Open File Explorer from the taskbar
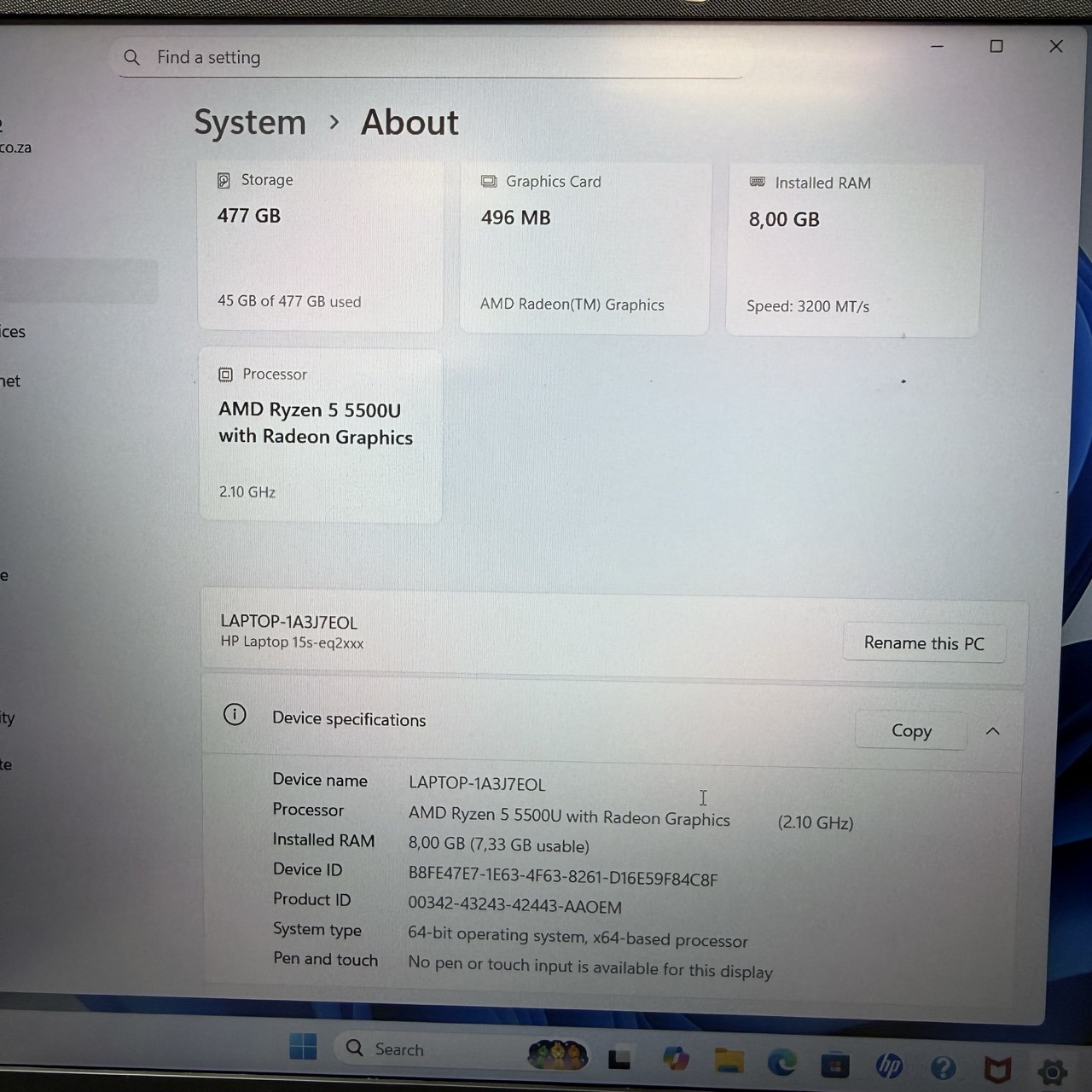 pyautogui.click(x=729, y=1060)
